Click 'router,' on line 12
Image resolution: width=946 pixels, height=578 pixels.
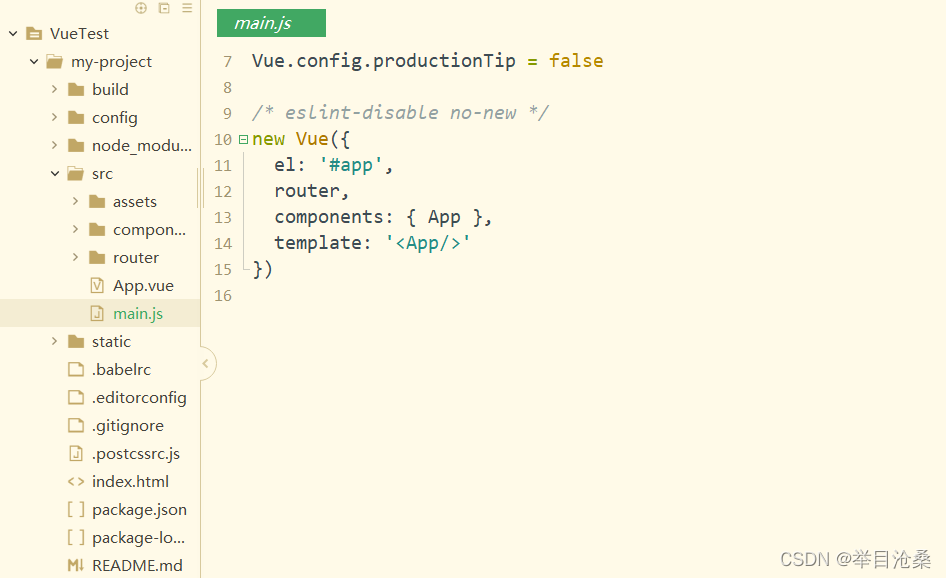312,191
